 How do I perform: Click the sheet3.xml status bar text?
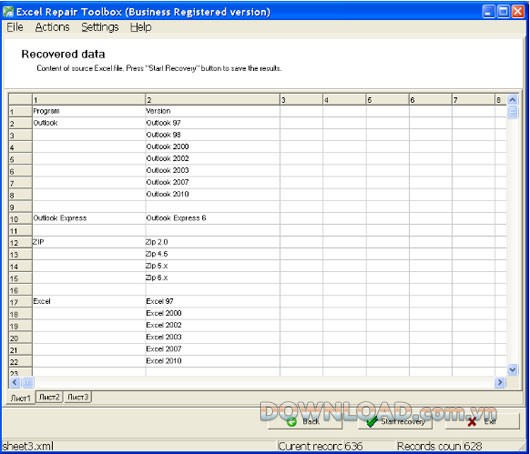[x=28, y=446]
